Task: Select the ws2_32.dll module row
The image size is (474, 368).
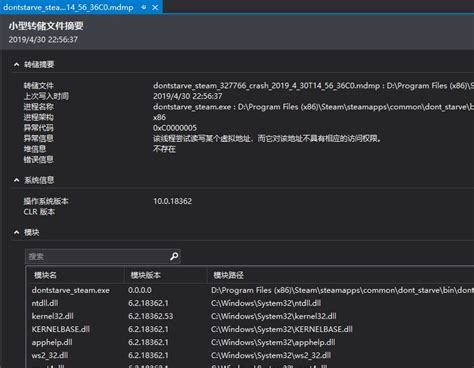Action: (251, 355)
